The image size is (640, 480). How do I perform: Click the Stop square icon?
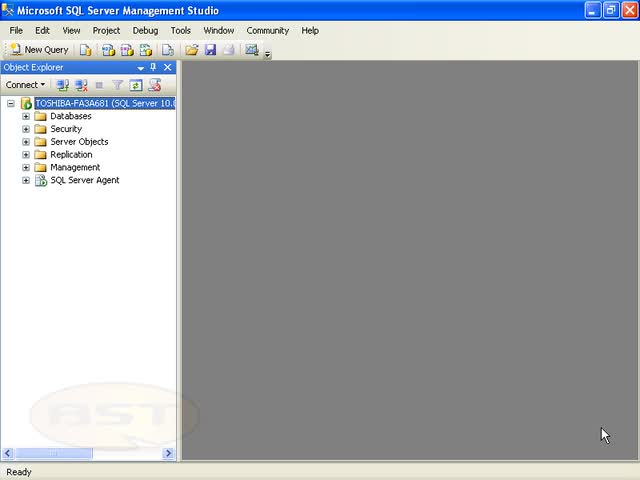coord(99,85)
